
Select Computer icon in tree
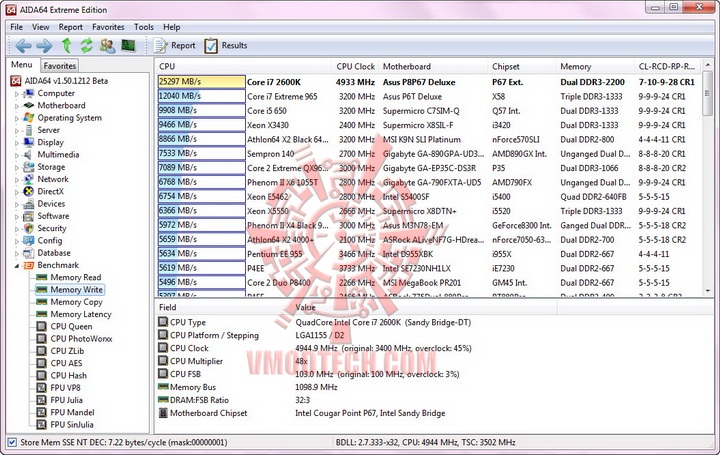click(29, 93)
